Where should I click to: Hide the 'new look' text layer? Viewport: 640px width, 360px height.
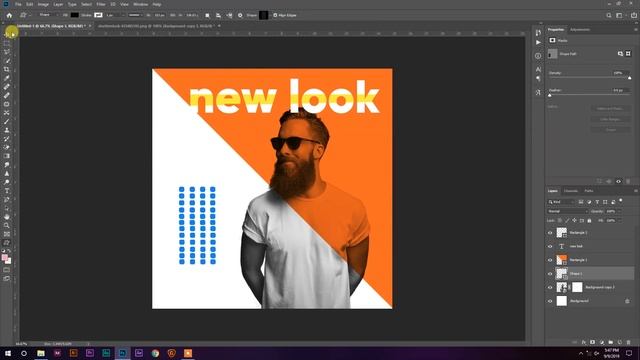click(550, 247)
